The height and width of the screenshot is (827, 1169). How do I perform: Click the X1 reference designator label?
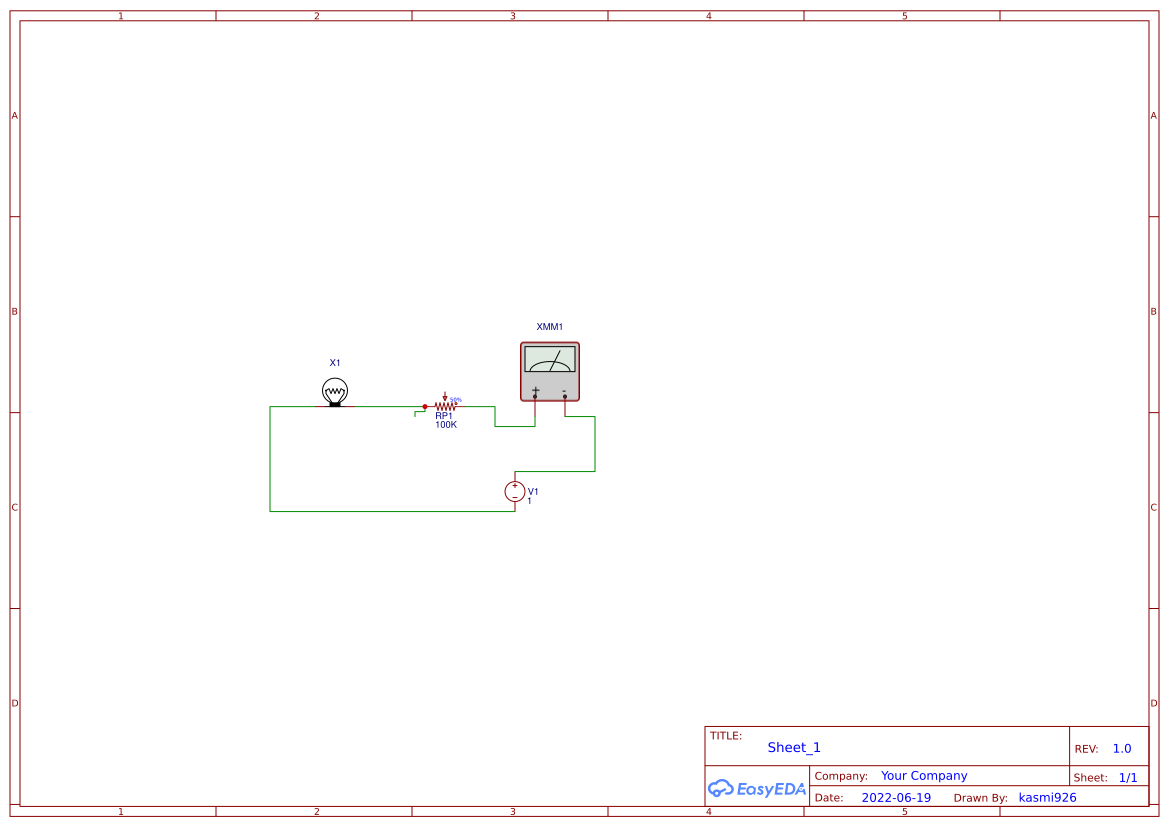tap(335, 362)
